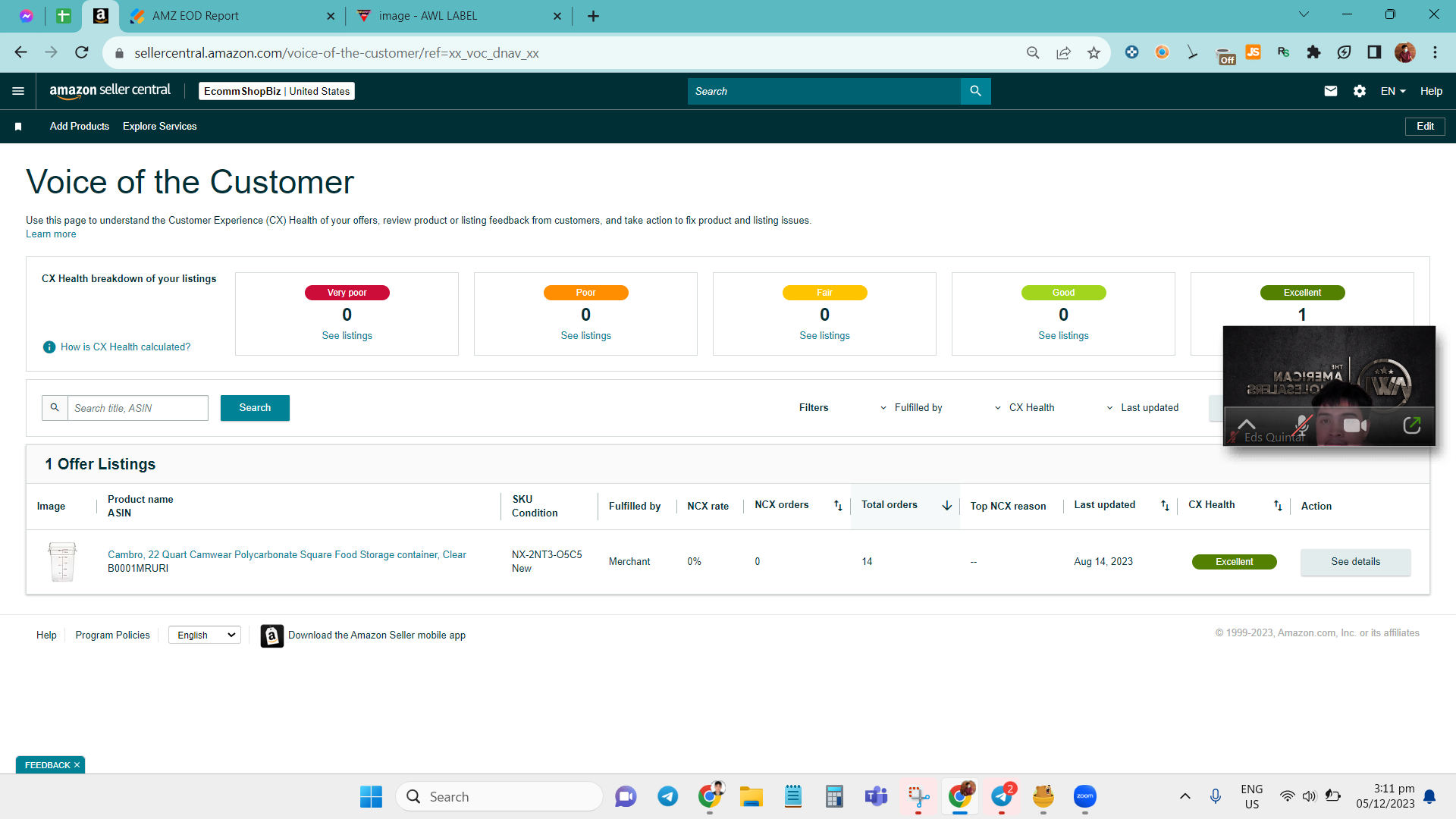The image size is (1456, 819).
Task: Open Zoom from the taskbar
Action: pyautogui.click(x=1084, y=796)
